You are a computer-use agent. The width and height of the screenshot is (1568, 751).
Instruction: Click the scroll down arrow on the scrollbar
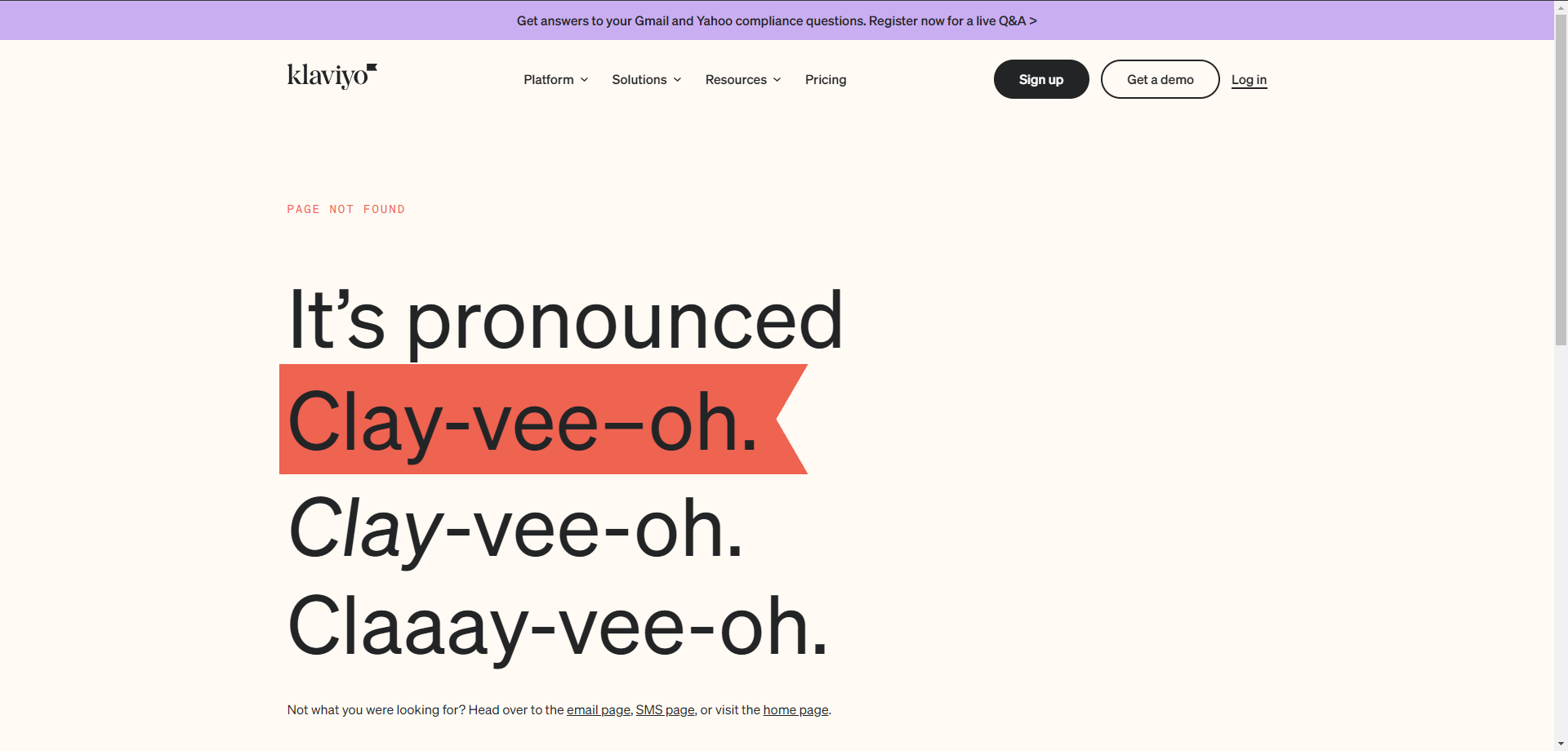click(x=1561, y=744)
